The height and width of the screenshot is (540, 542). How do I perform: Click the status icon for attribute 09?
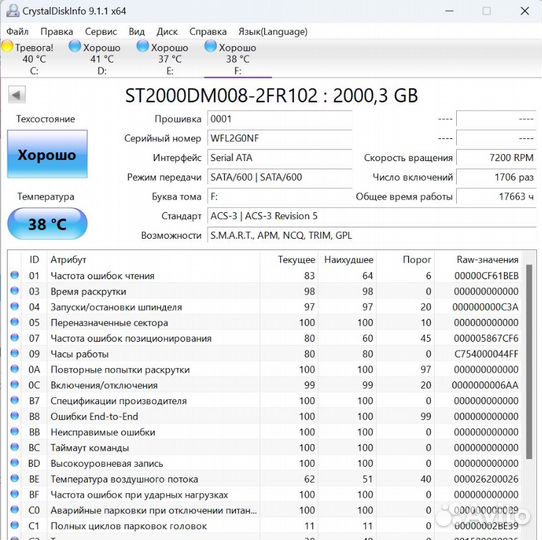15,353
